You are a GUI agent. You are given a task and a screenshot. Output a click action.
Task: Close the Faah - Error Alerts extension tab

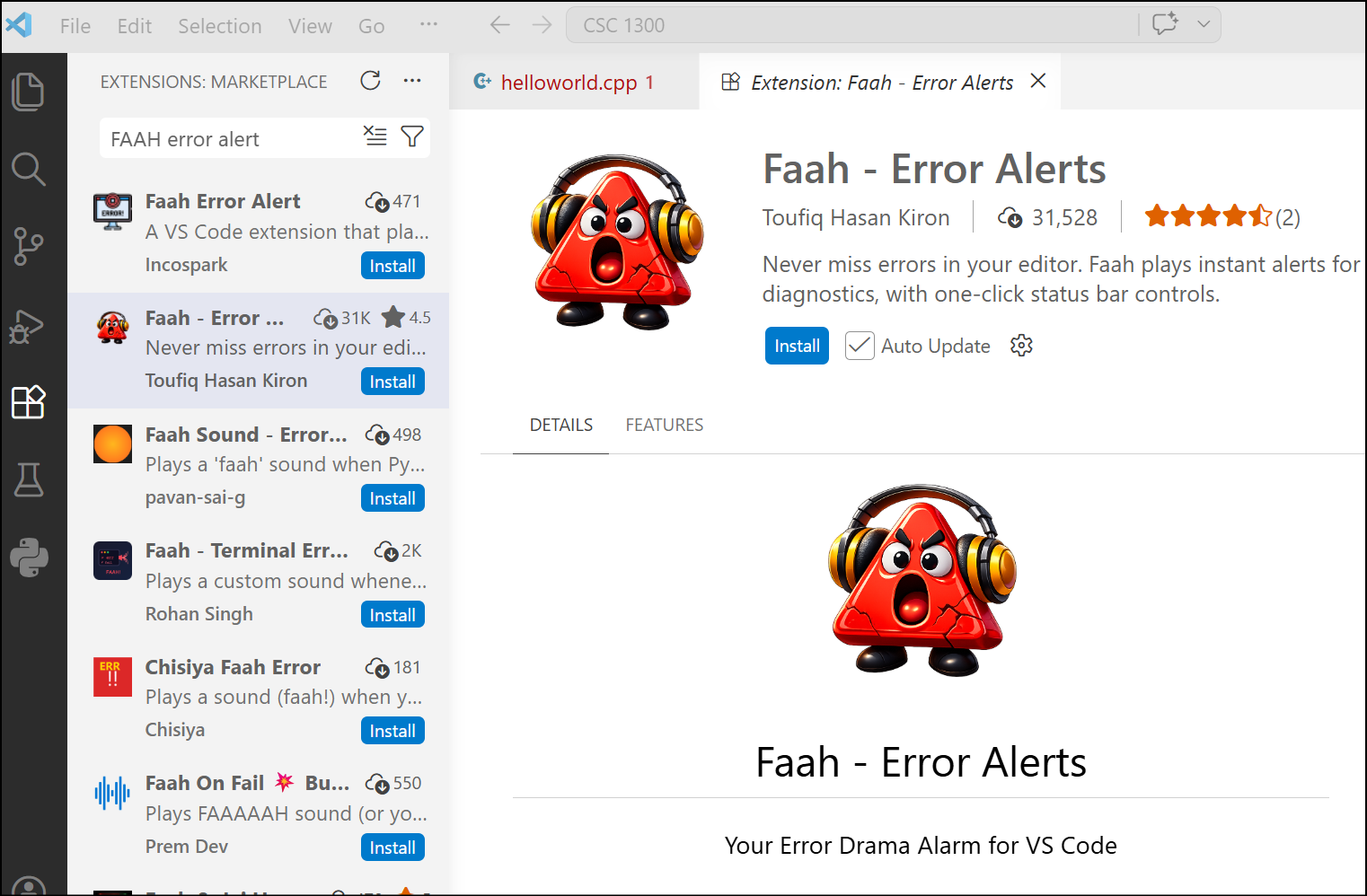(1038, 81)
